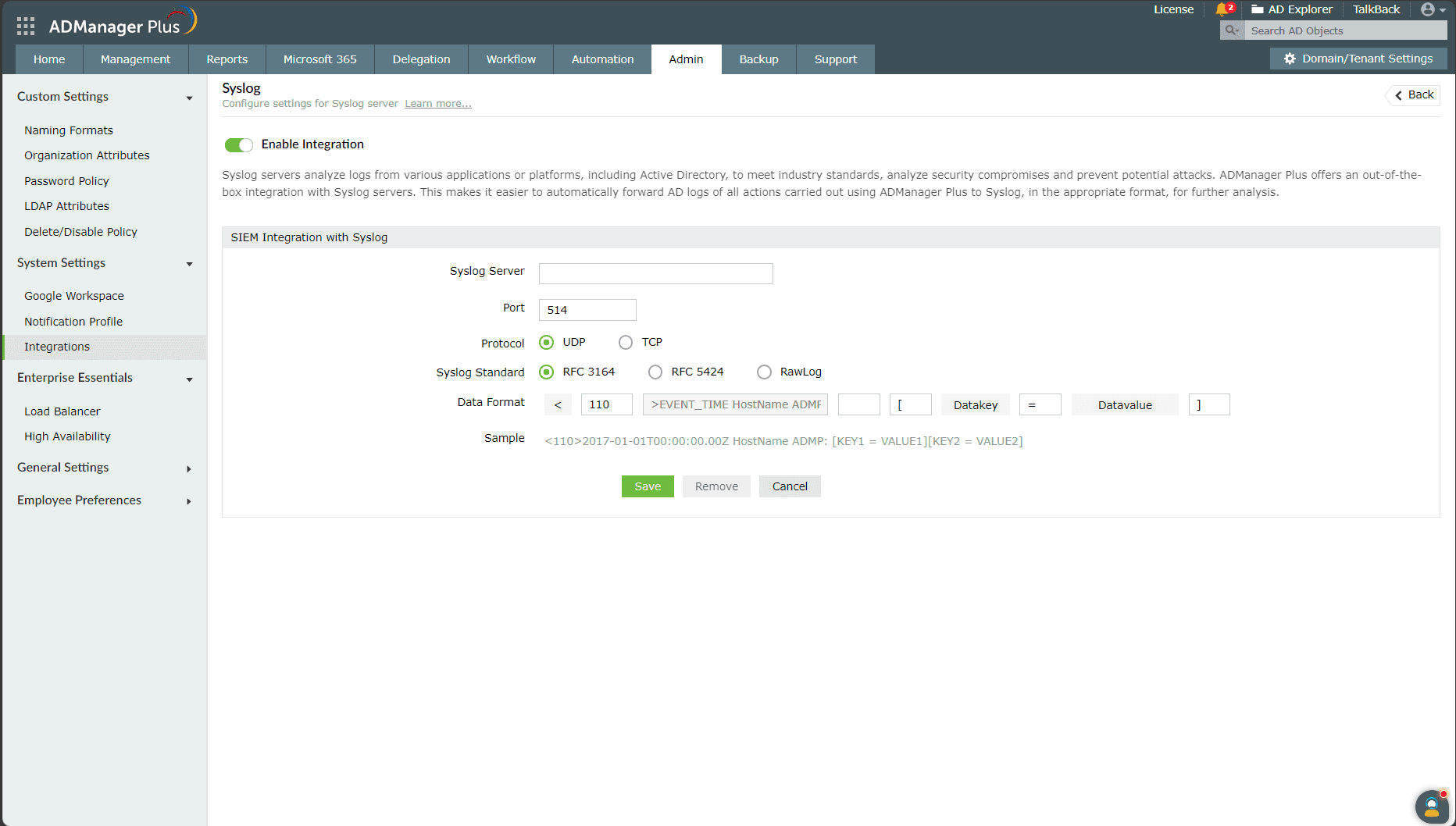Open the License link
The height and width of the screenshot is (826, 1456).
pos(1173,9)
